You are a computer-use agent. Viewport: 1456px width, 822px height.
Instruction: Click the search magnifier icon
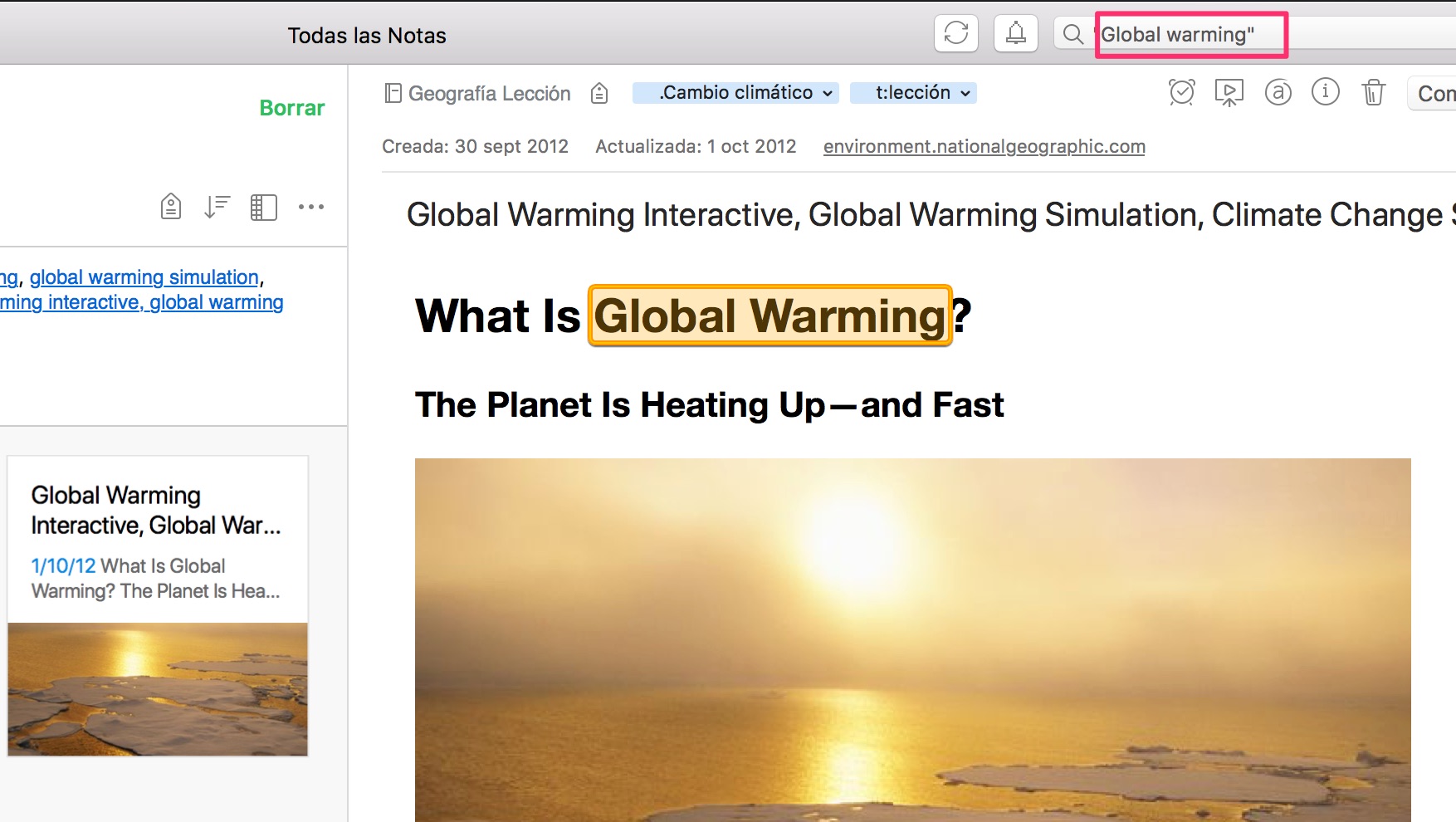coord(1073,34)
